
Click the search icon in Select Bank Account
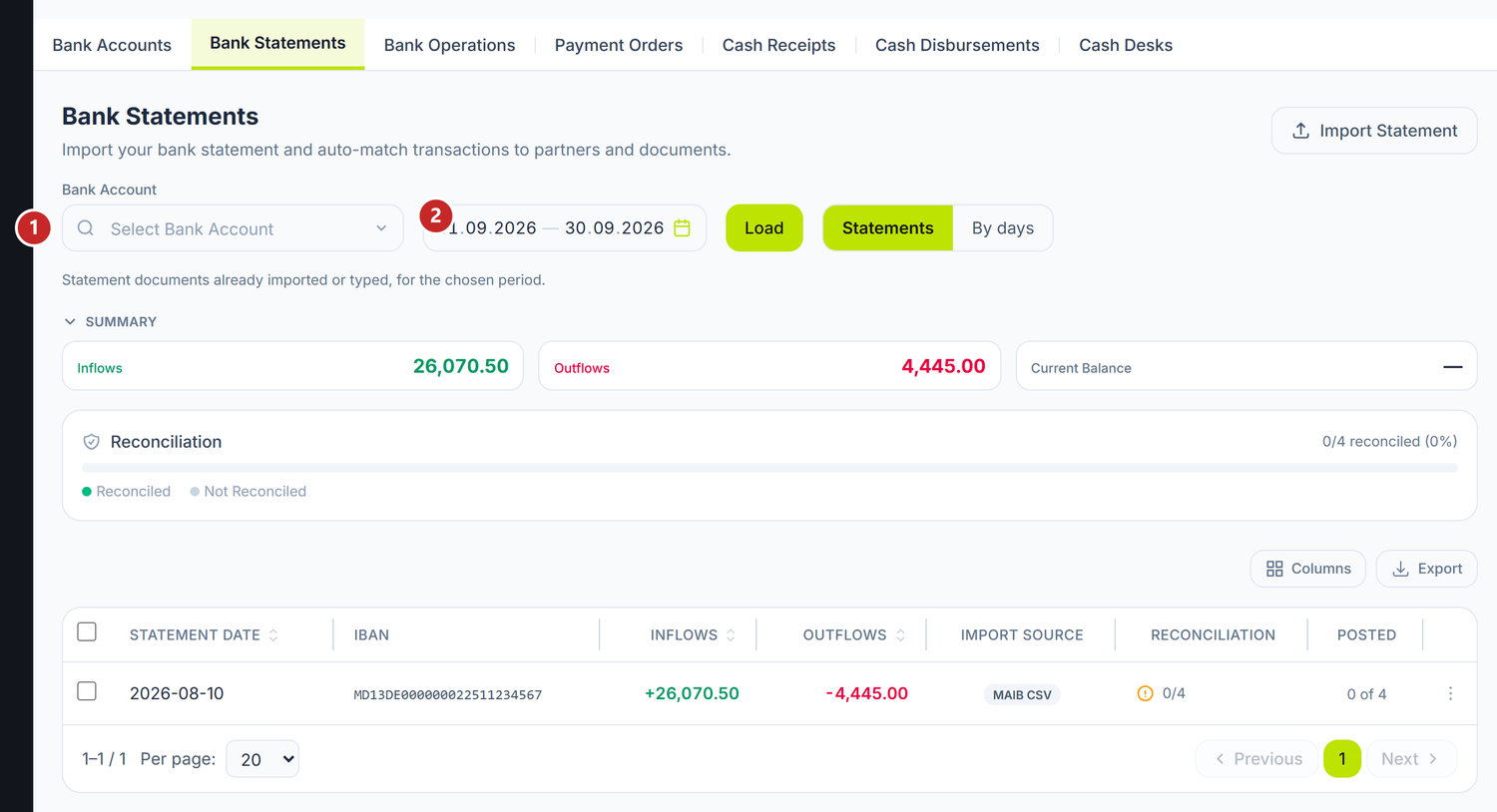(x=86, y=228)
